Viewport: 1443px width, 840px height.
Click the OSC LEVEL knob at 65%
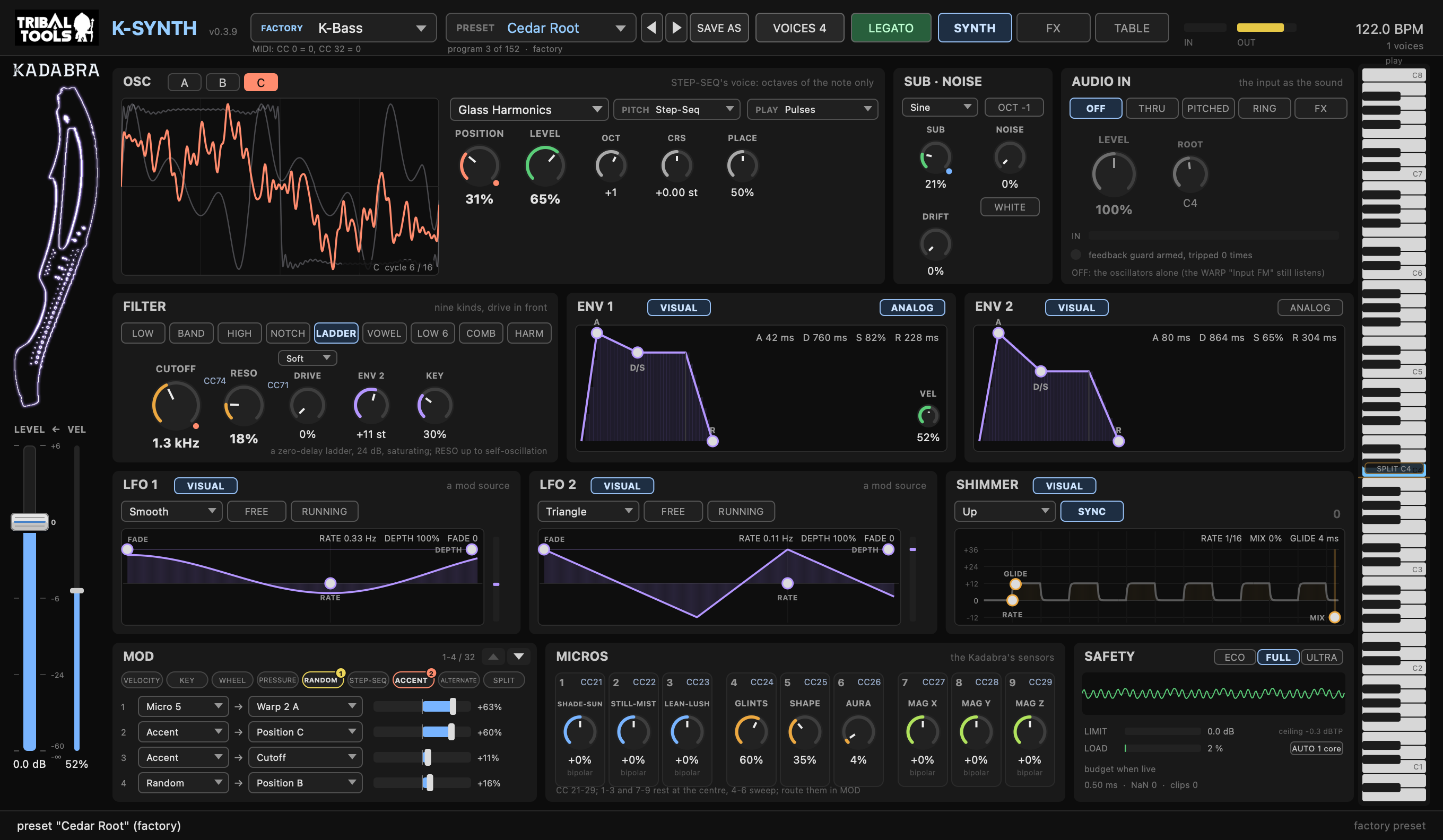[x=544, y=166]
